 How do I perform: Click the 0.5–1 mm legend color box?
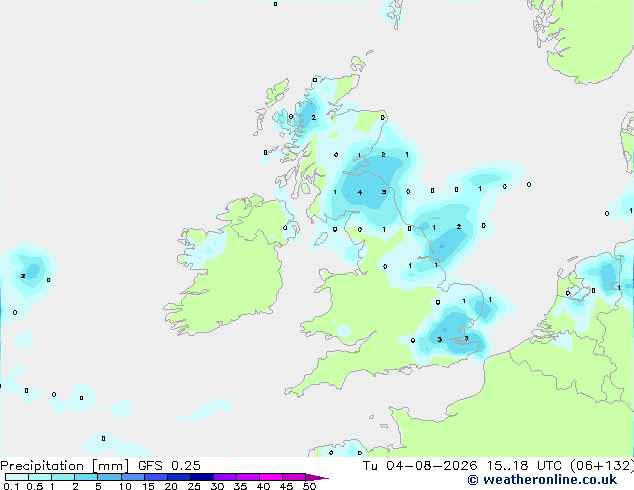point(40,477)
